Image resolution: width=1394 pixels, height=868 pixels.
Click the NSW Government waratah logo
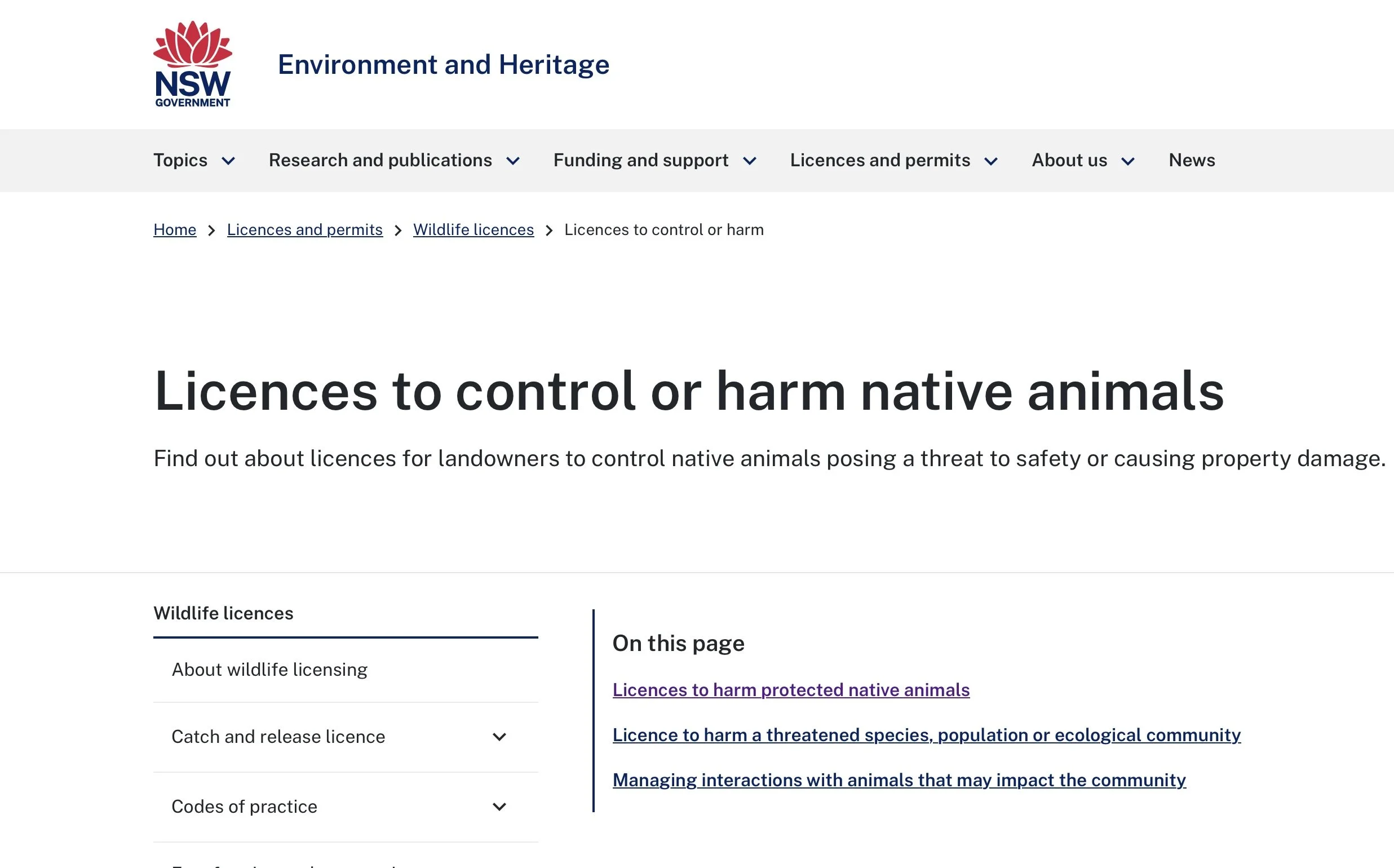192,64
